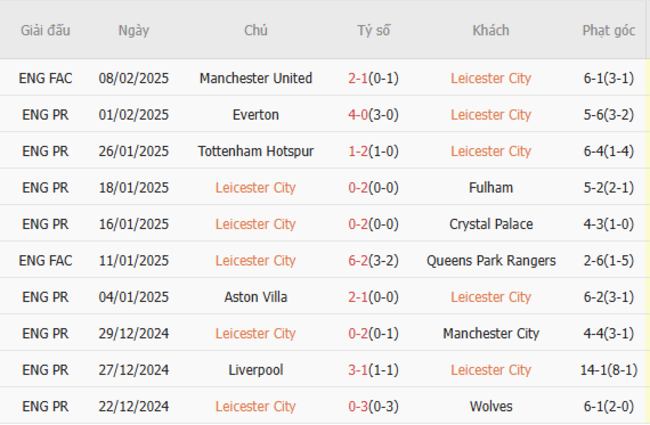Click the 'Tỷ số' column header
The image size is (650, 425).
[x=374, y=30]
